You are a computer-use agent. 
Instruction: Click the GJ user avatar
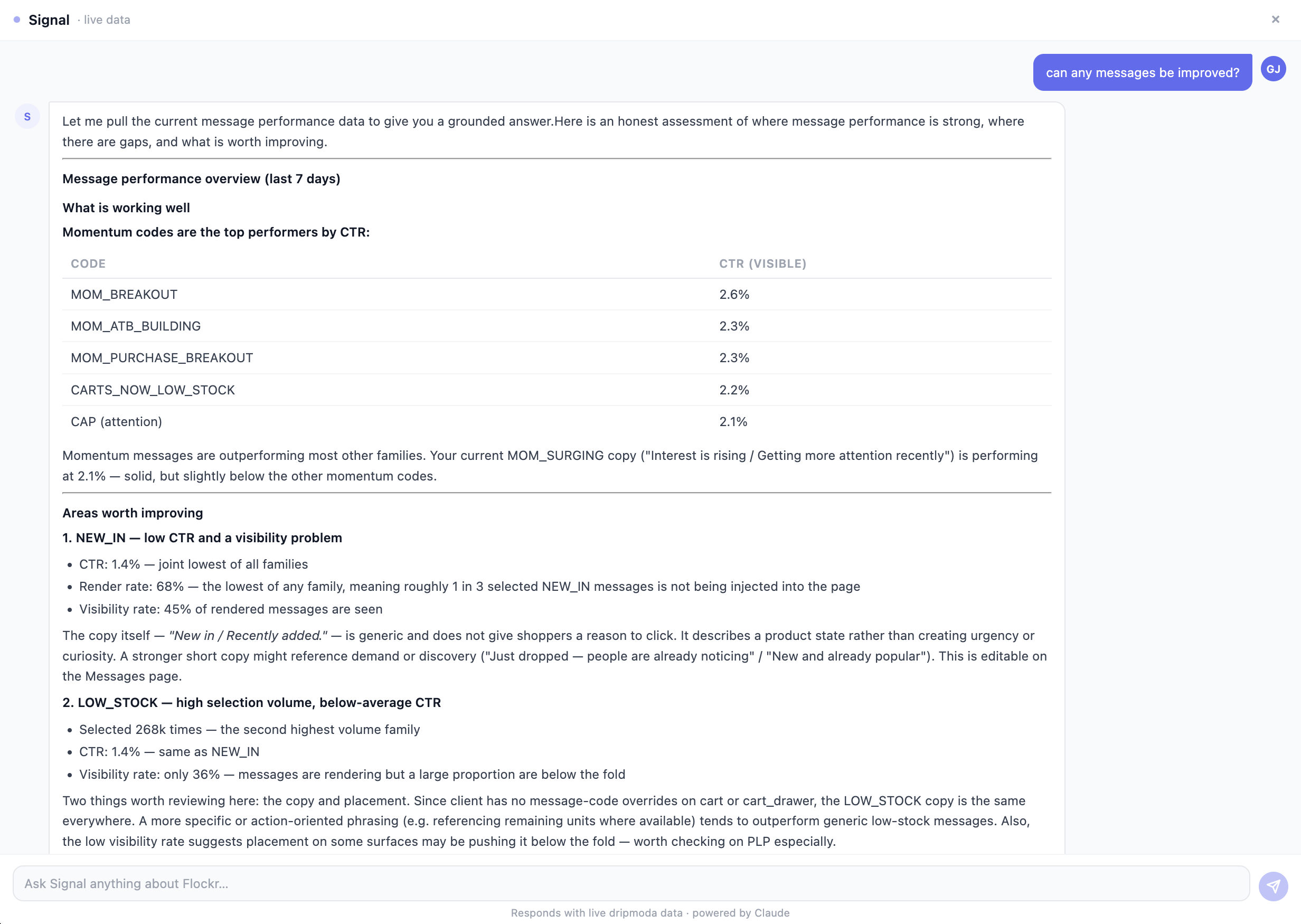pos(1273,69)
